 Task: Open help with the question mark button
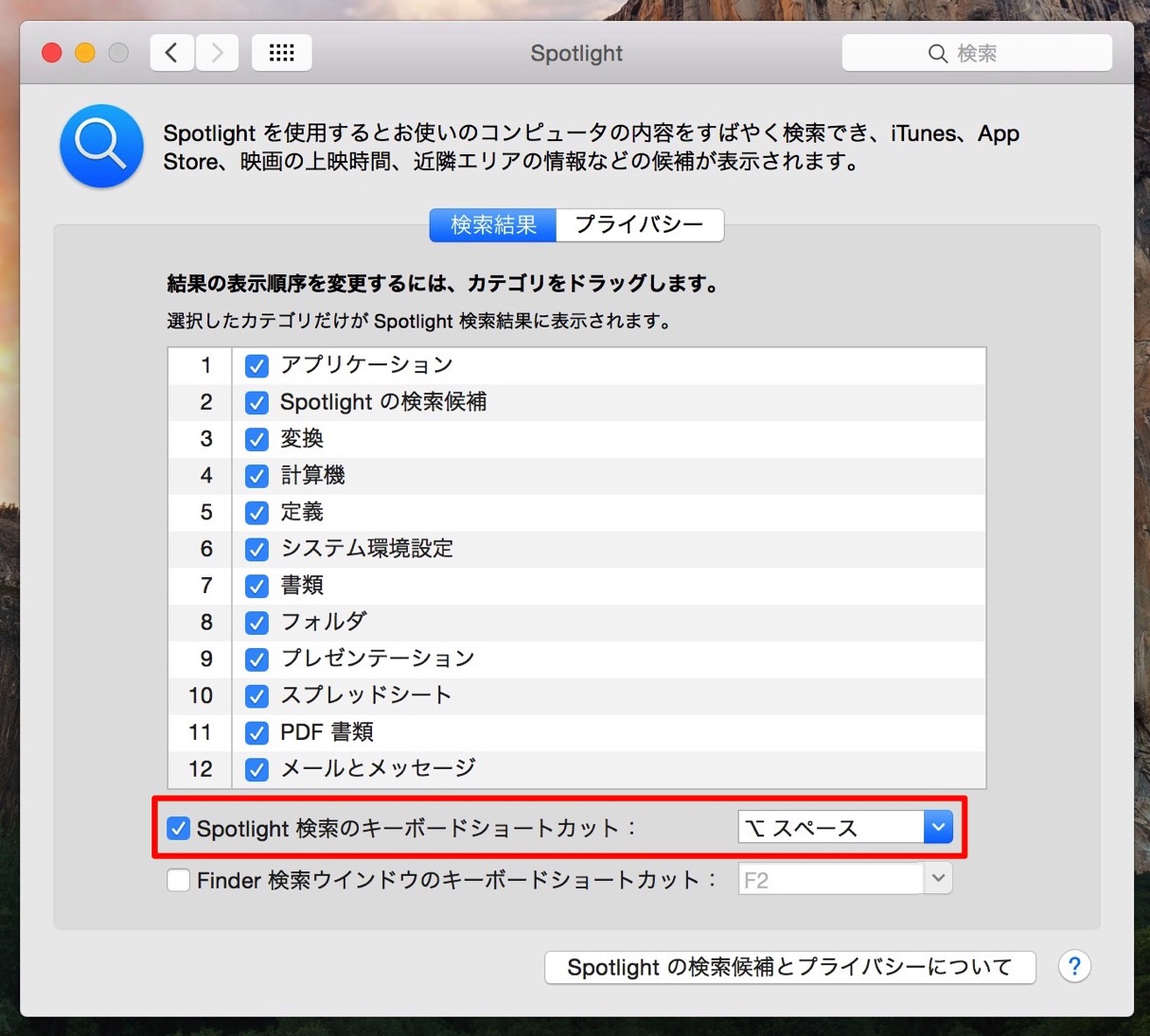[x=1074, y=966]
